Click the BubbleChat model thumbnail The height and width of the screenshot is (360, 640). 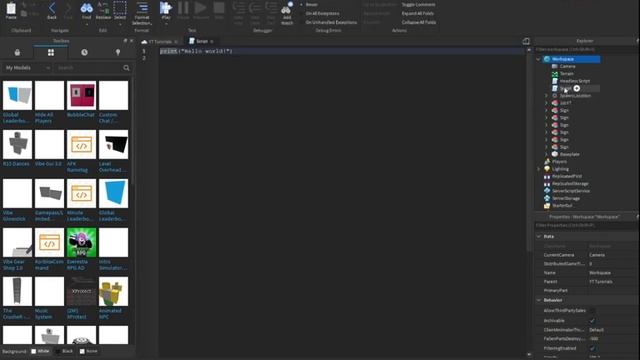pos(81,95)
